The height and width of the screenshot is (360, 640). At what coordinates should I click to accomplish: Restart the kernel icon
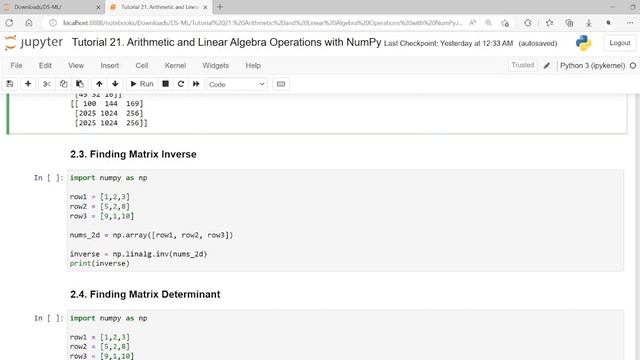(181, 84)
